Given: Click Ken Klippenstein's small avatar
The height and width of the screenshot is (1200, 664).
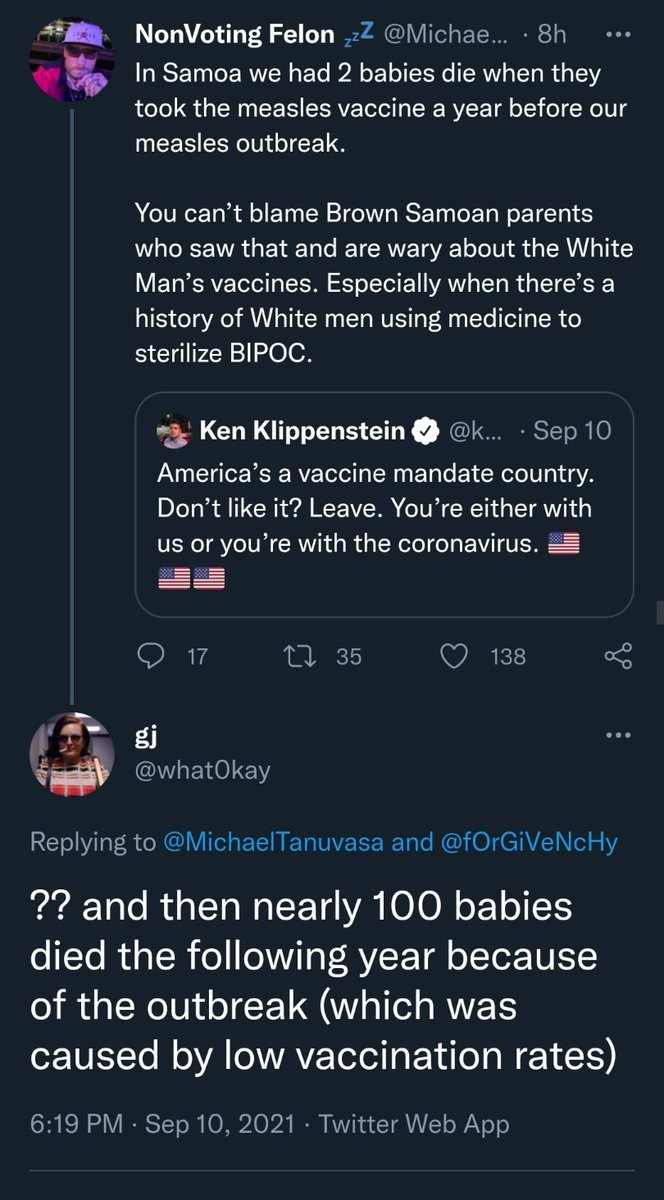Looking at the screenshot, I should (174, 432).
